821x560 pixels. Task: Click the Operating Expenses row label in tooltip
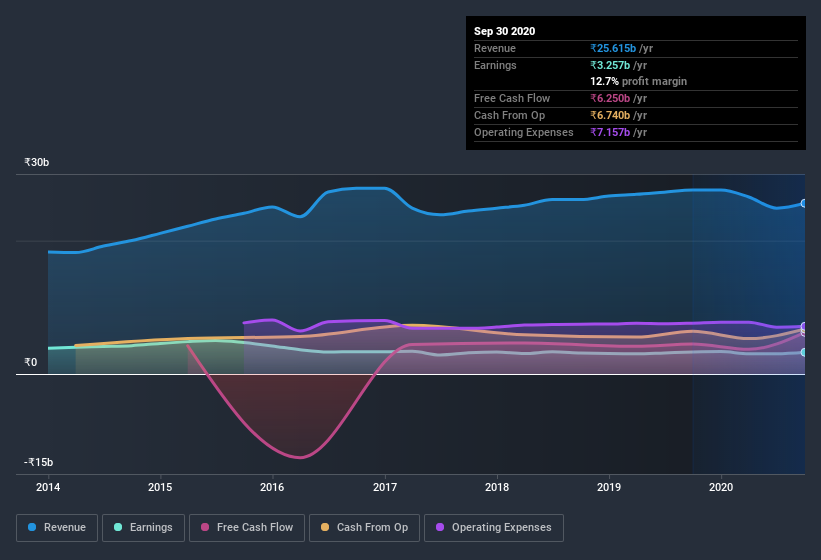(x=524, y=132)
